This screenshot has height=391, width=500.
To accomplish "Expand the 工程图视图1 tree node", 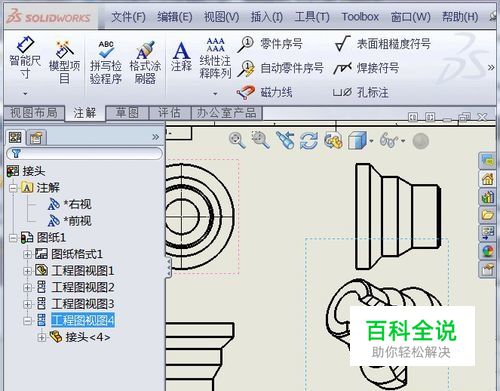I will [28, 271].
